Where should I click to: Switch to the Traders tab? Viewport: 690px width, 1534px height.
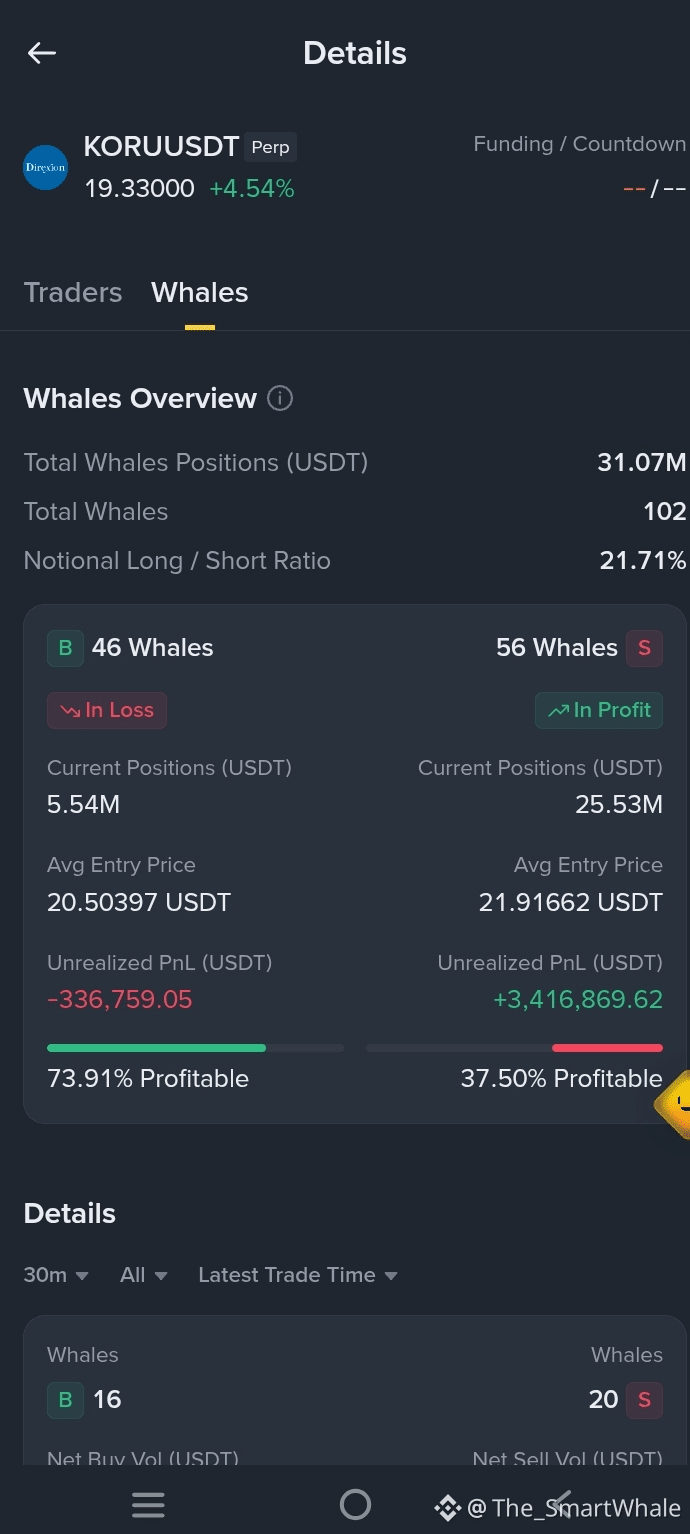[x=73, y=292]
